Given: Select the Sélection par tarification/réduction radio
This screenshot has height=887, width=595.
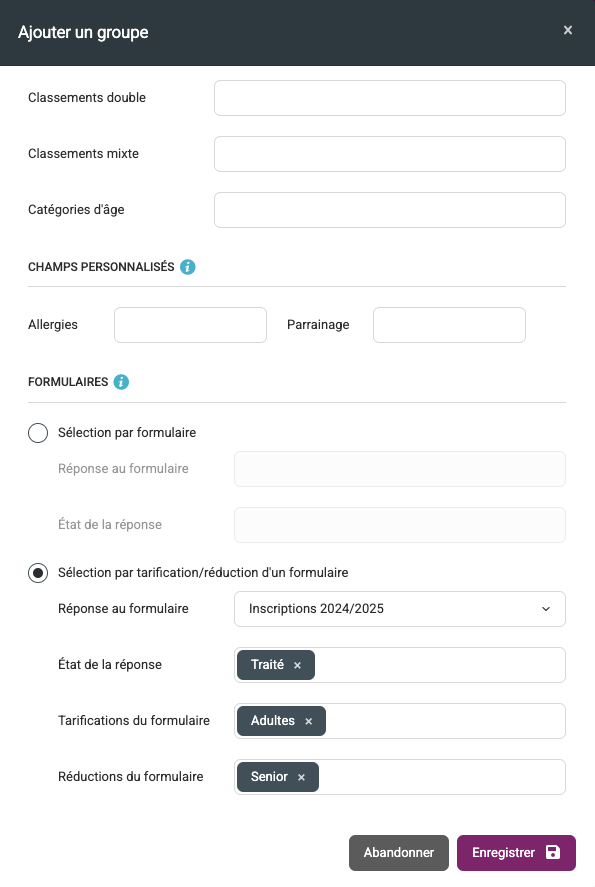Looking at the screenshot, I should [38, 573].
